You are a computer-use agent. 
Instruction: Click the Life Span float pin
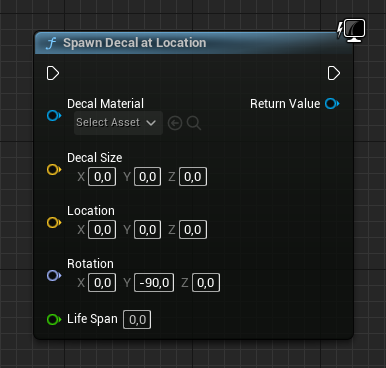click(x=54, y=319)
